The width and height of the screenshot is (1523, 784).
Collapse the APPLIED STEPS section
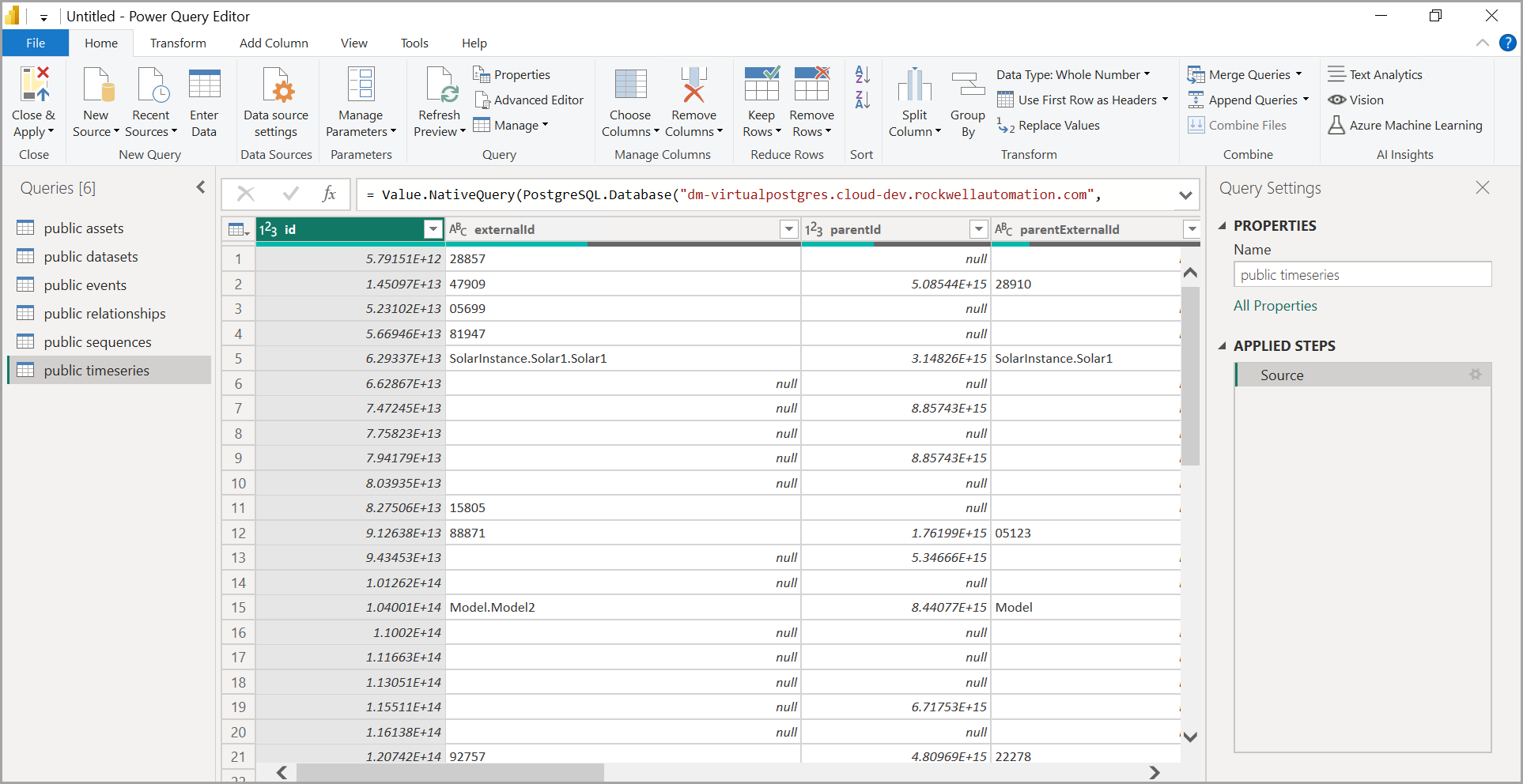[x=1223, y=346]
